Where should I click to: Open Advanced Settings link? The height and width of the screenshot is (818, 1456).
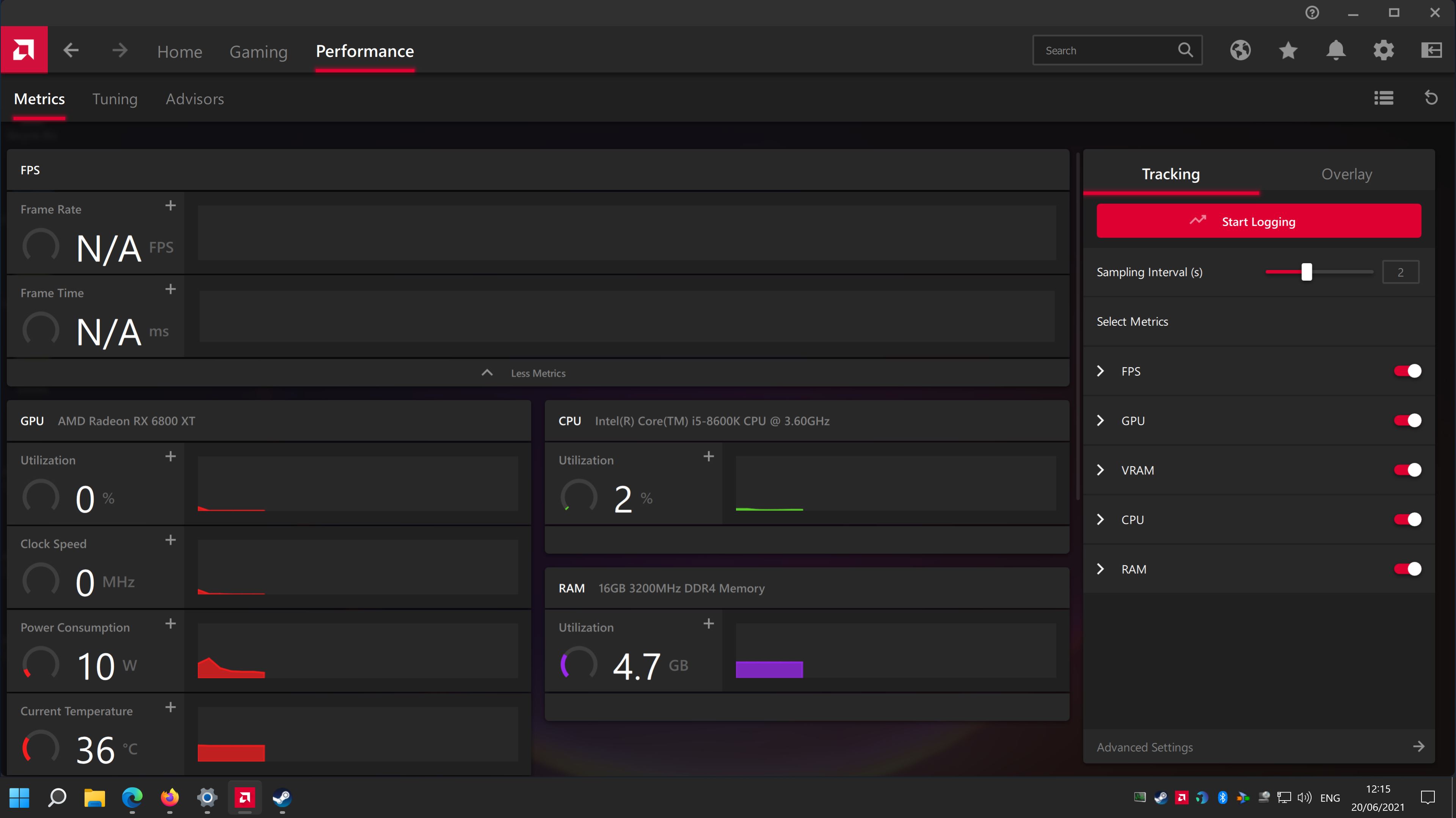coord(1145,747)
